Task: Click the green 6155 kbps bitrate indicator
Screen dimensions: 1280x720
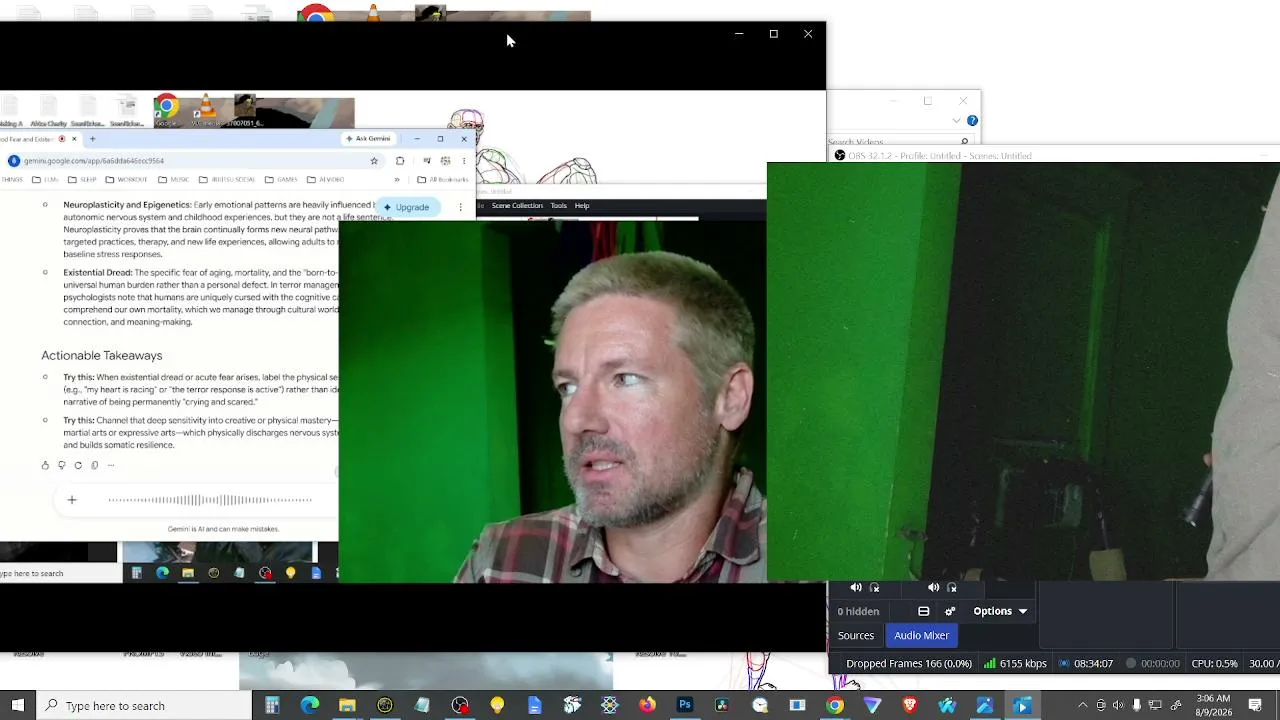Action: pos(1015,663)
